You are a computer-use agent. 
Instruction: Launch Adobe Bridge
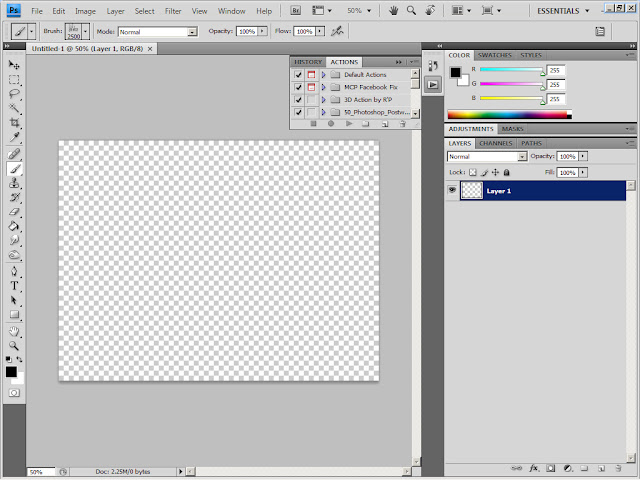click(x=296, y=11)
